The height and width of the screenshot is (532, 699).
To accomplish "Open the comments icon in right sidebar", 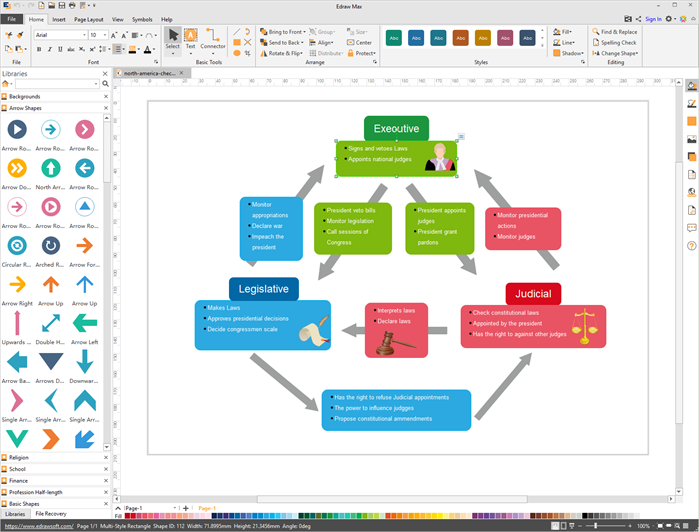I will pyautogui.click(x=691, y=228).
